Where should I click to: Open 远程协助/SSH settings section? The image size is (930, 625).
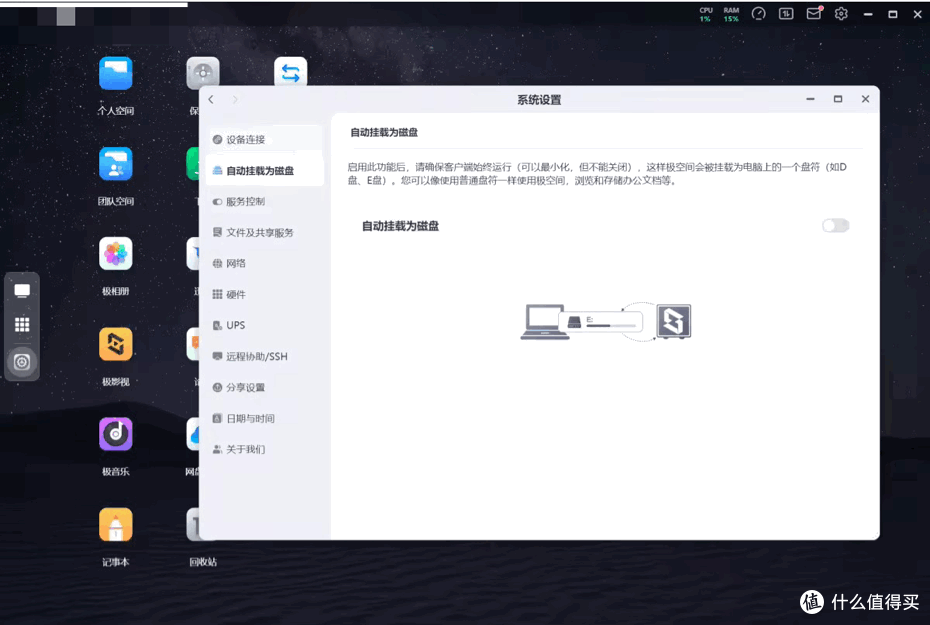click(x=265, y=356)
